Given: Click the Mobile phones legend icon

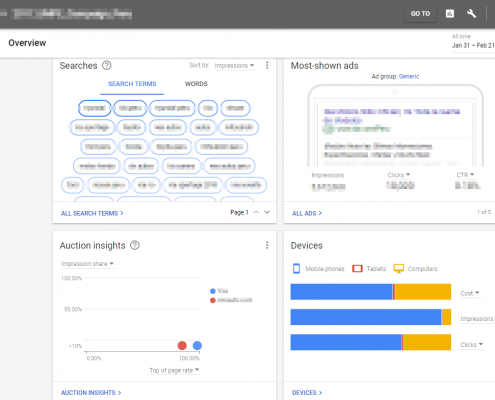Looking at the screenshot, I should (x=296, y=268).
